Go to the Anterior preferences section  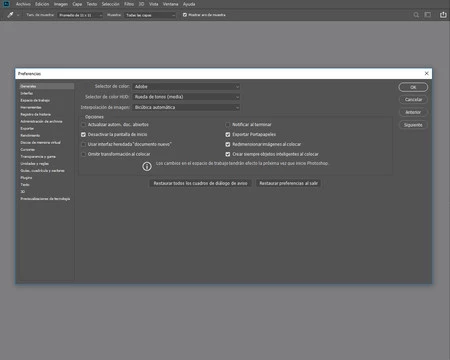413,112
